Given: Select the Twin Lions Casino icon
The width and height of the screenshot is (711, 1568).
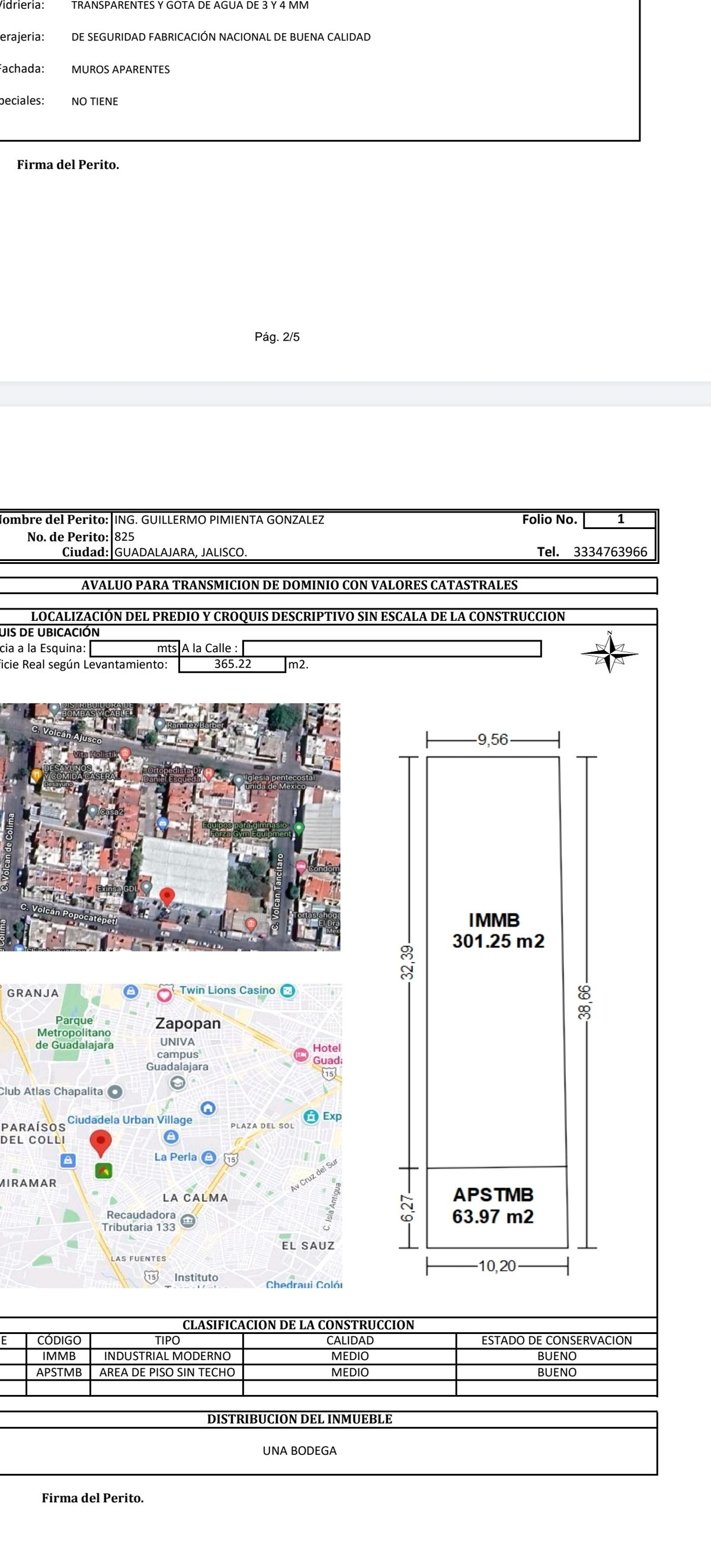Looking at the screenshot, I should pos(287,990).
